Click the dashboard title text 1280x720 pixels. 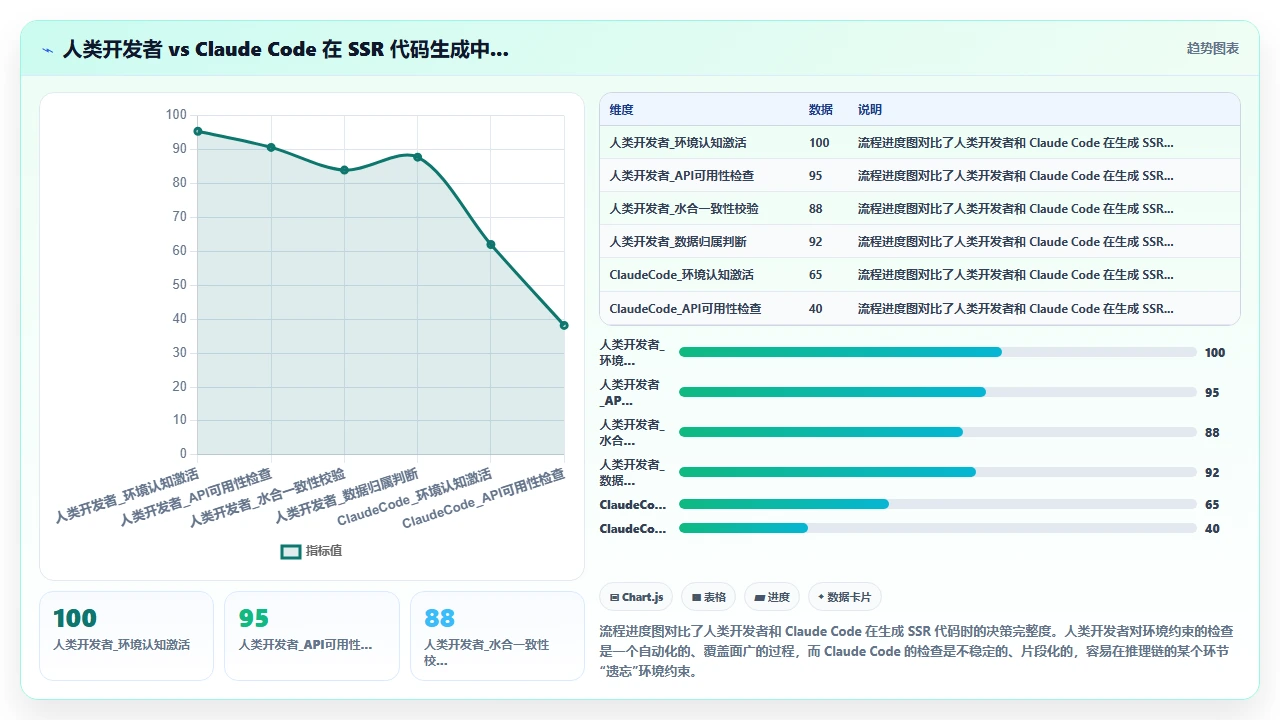[x=285, y=49]
